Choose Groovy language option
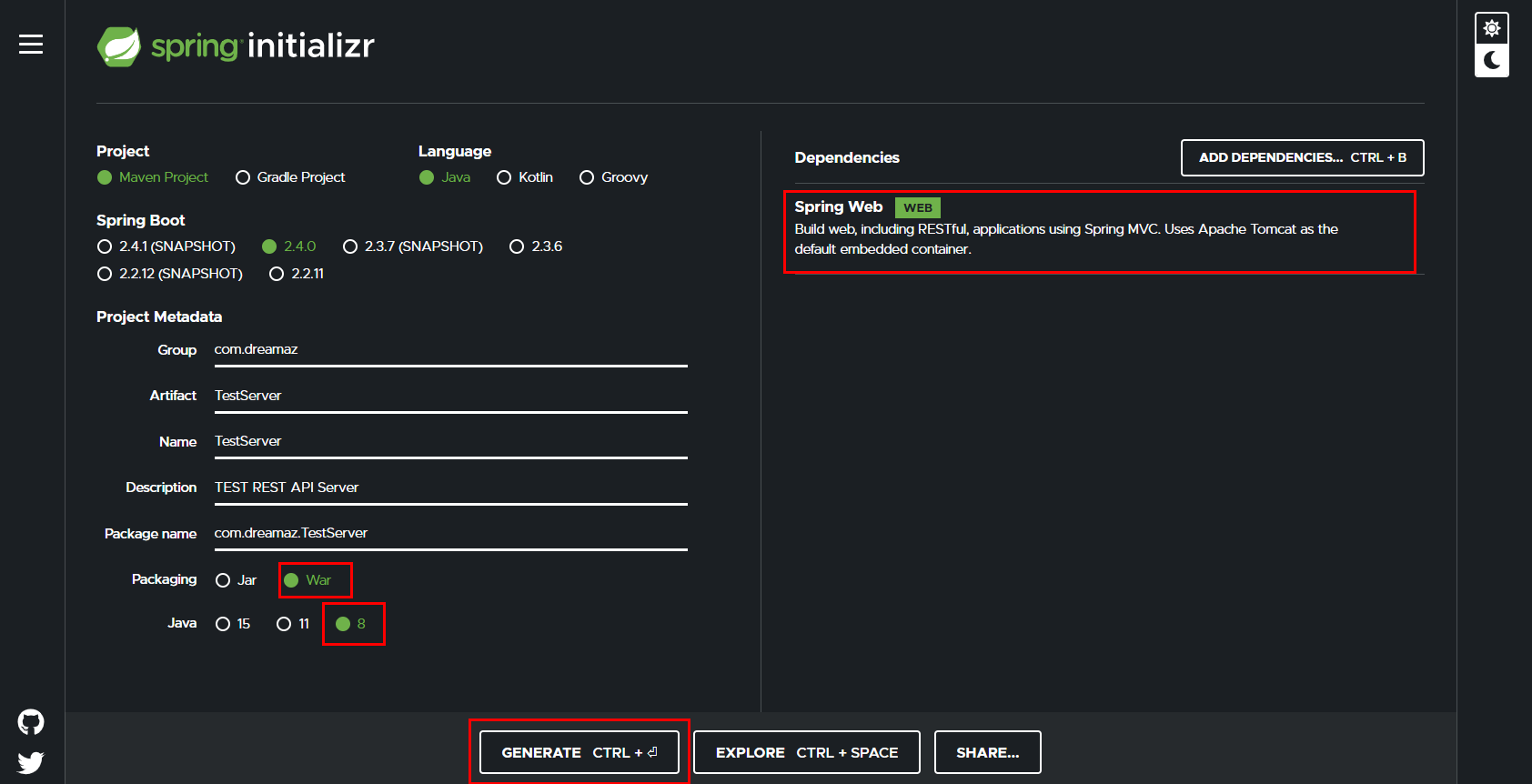Viewport: 1532px width, 784px height. 614,177
